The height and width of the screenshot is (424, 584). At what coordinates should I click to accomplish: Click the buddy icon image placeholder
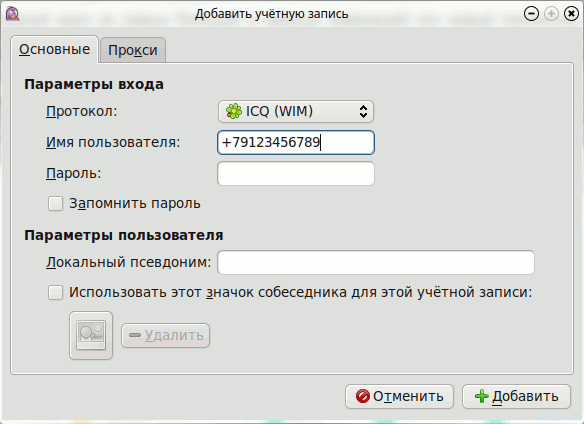(x=91, y=335)
